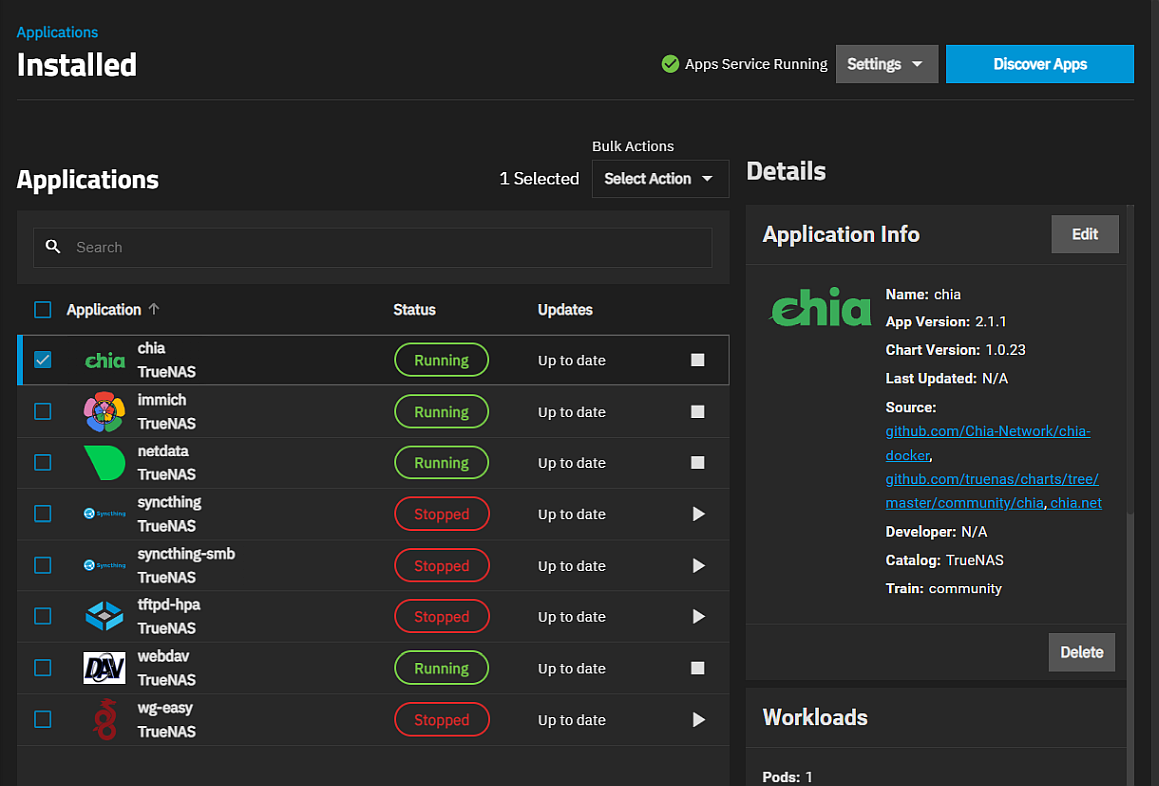Click the tftpd-hpa Up to date text
Viewport: 1159px width, 786px height.
571,617
